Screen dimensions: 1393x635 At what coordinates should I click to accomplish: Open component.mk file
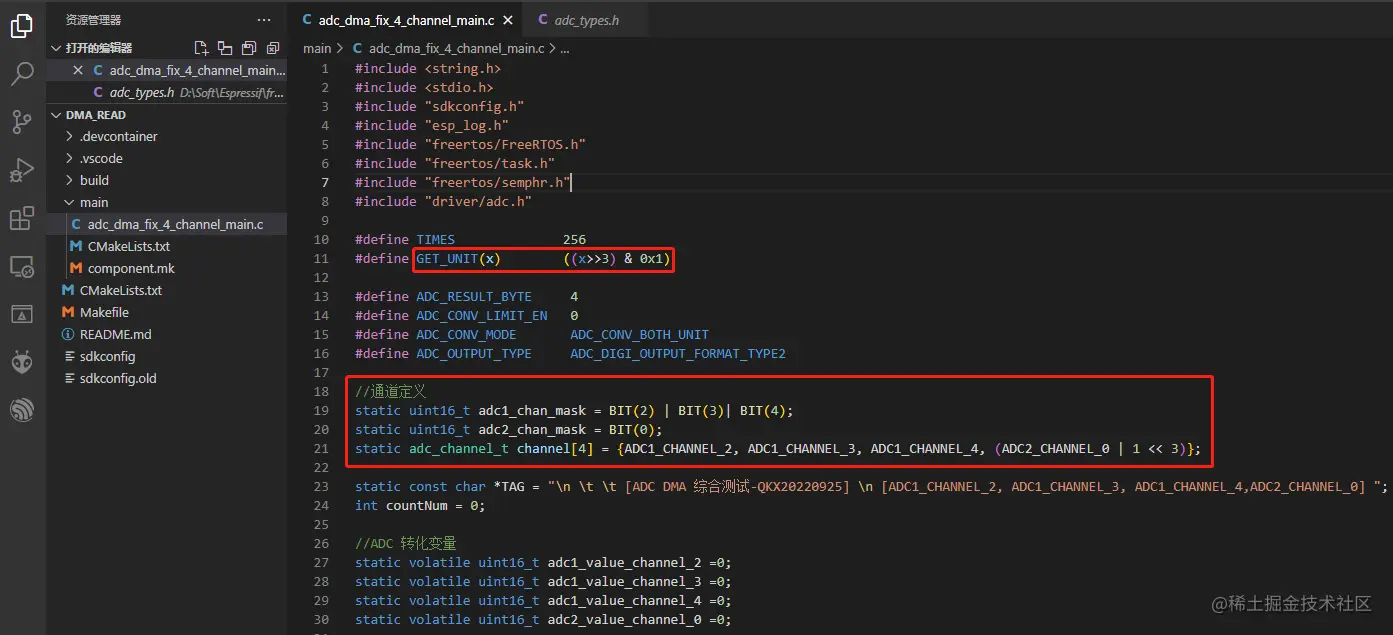[131, 268]
